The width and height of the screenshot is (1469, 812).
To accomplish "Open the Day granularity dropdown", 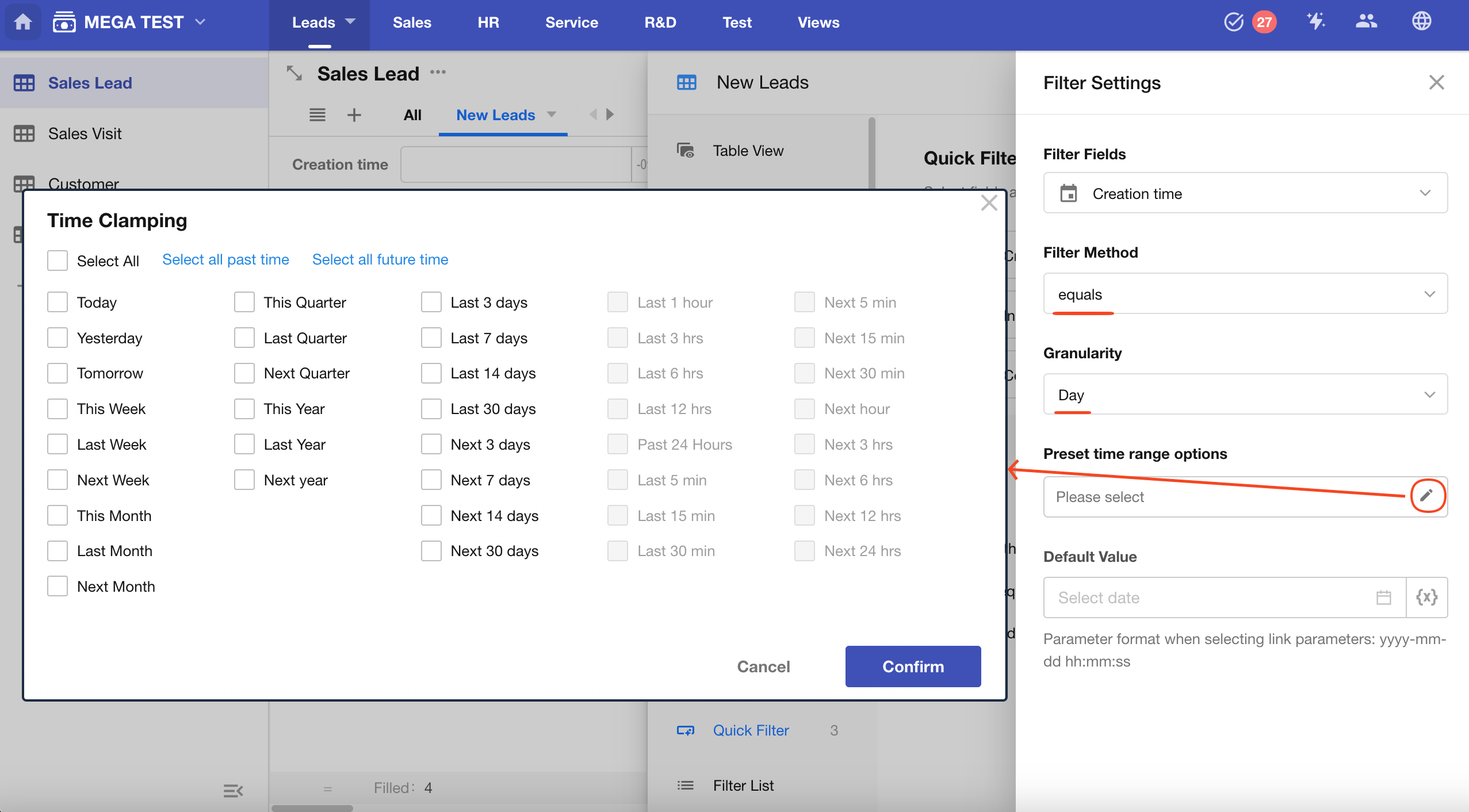I will point(1245,394).
